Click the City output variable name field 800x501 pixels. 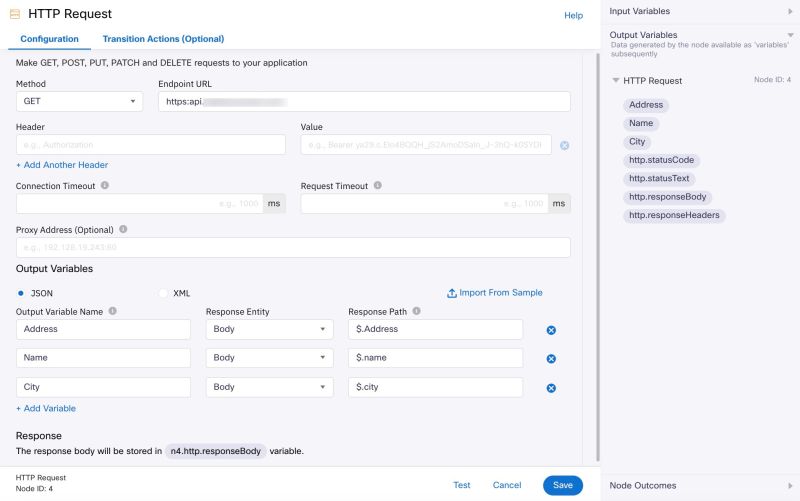click(x=103, y=387)
